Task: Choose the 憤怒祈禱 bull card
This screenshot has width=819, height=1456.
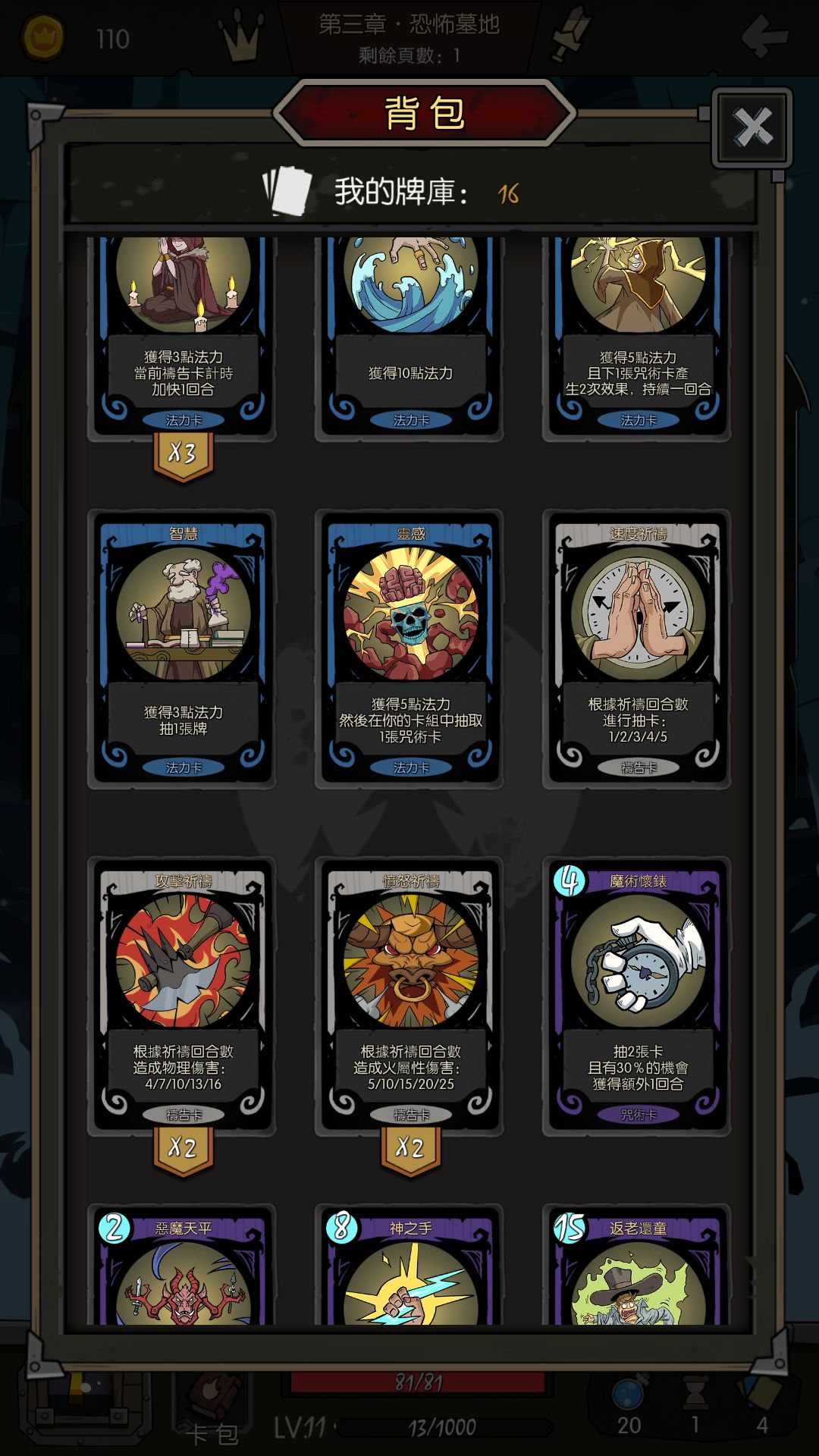Action: pos(409,996)
